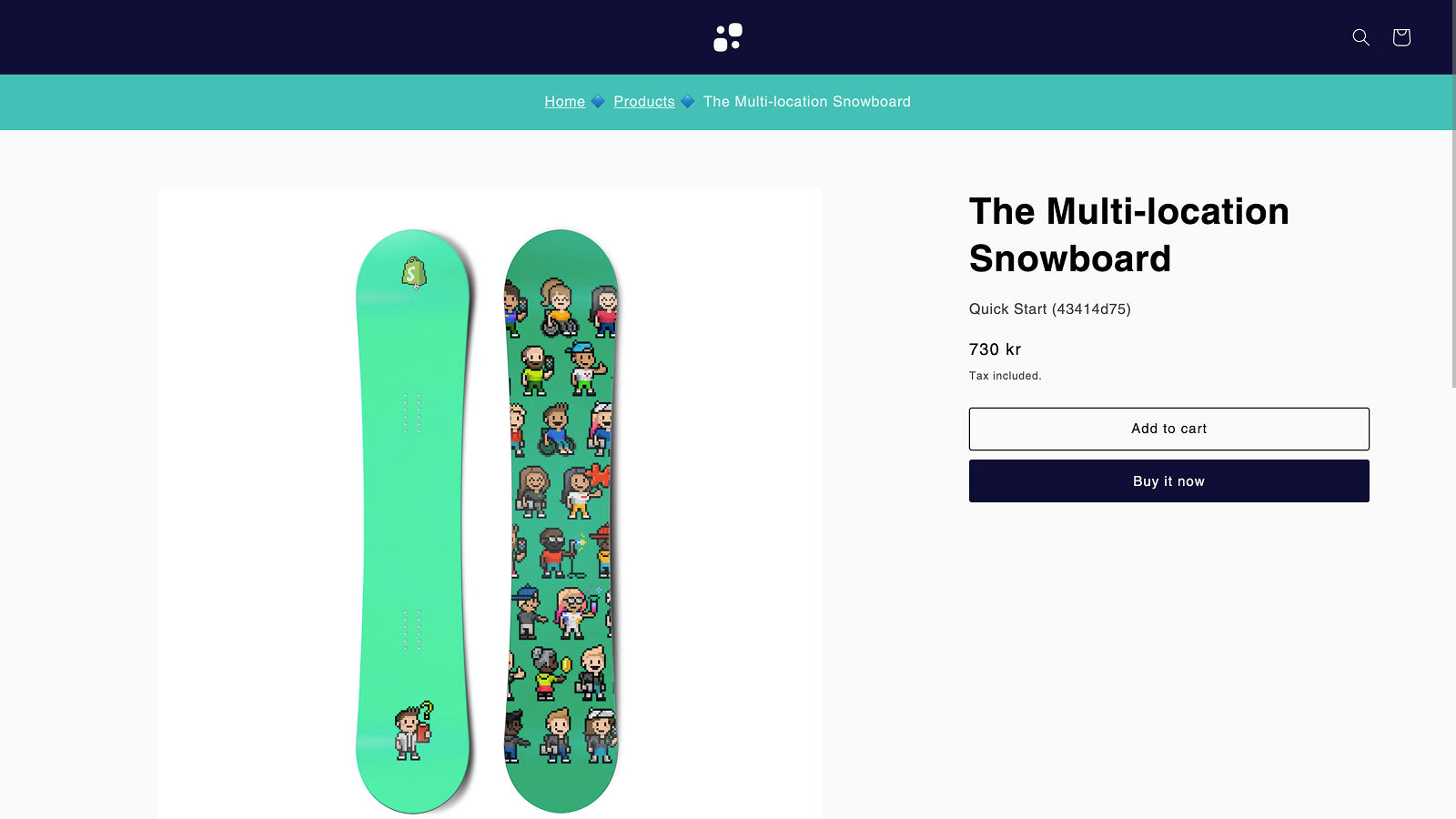This screenshot has height=819, width=1456.
Task: Select the 730 kr price text
Action: [x=994, y=349]
